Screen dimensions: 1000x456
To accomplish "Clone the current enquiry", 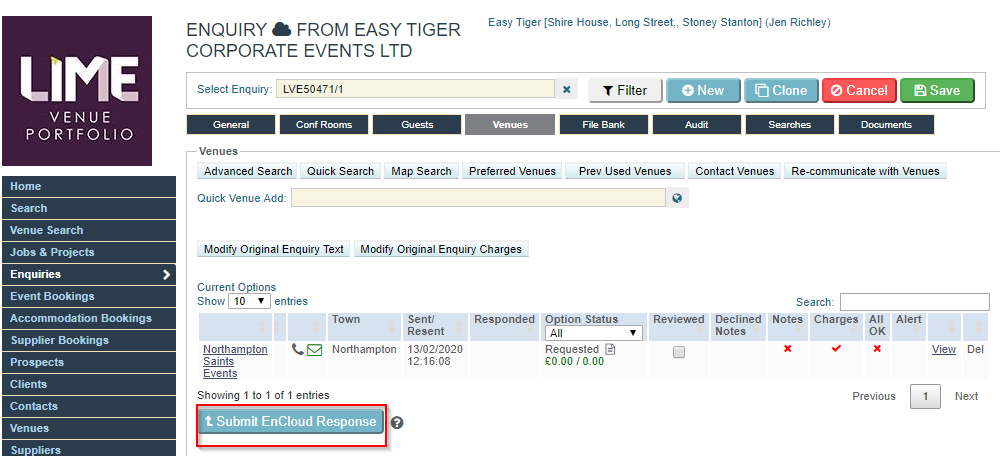I will (x=781, y=91).
